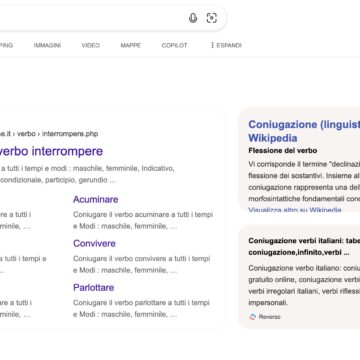Open the COPILOT tab
Viewport: 360px width, 360px height.
[x=174, y=45]
